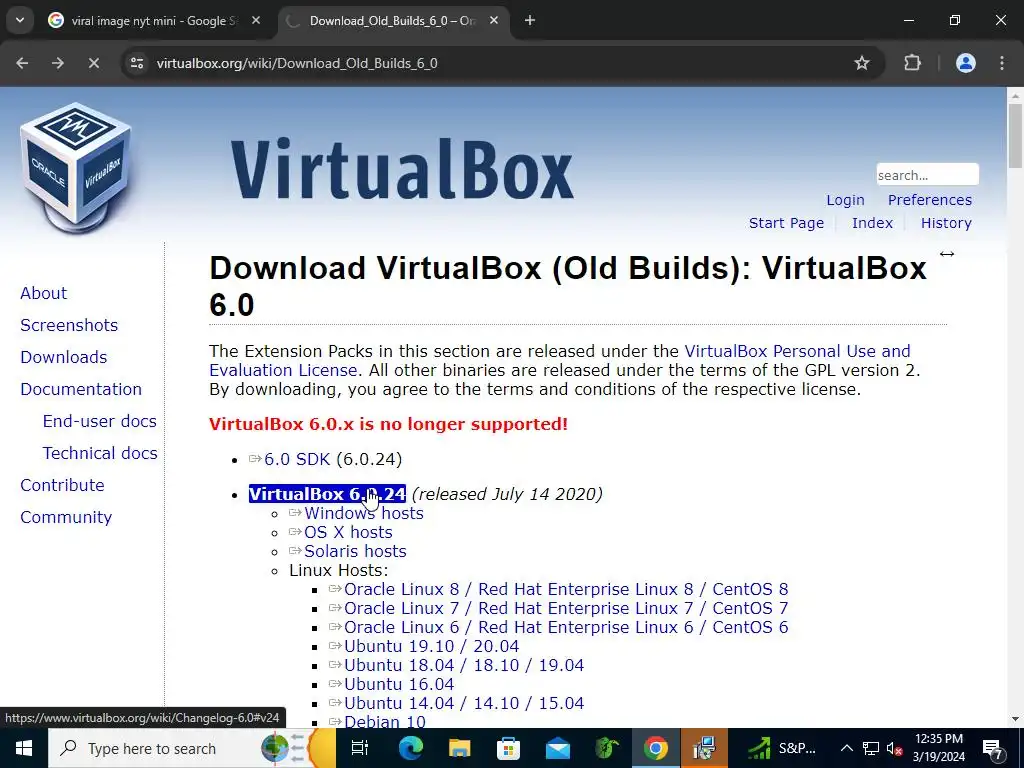
Task: Open Task View in taskbar
Action: [360, 748]
